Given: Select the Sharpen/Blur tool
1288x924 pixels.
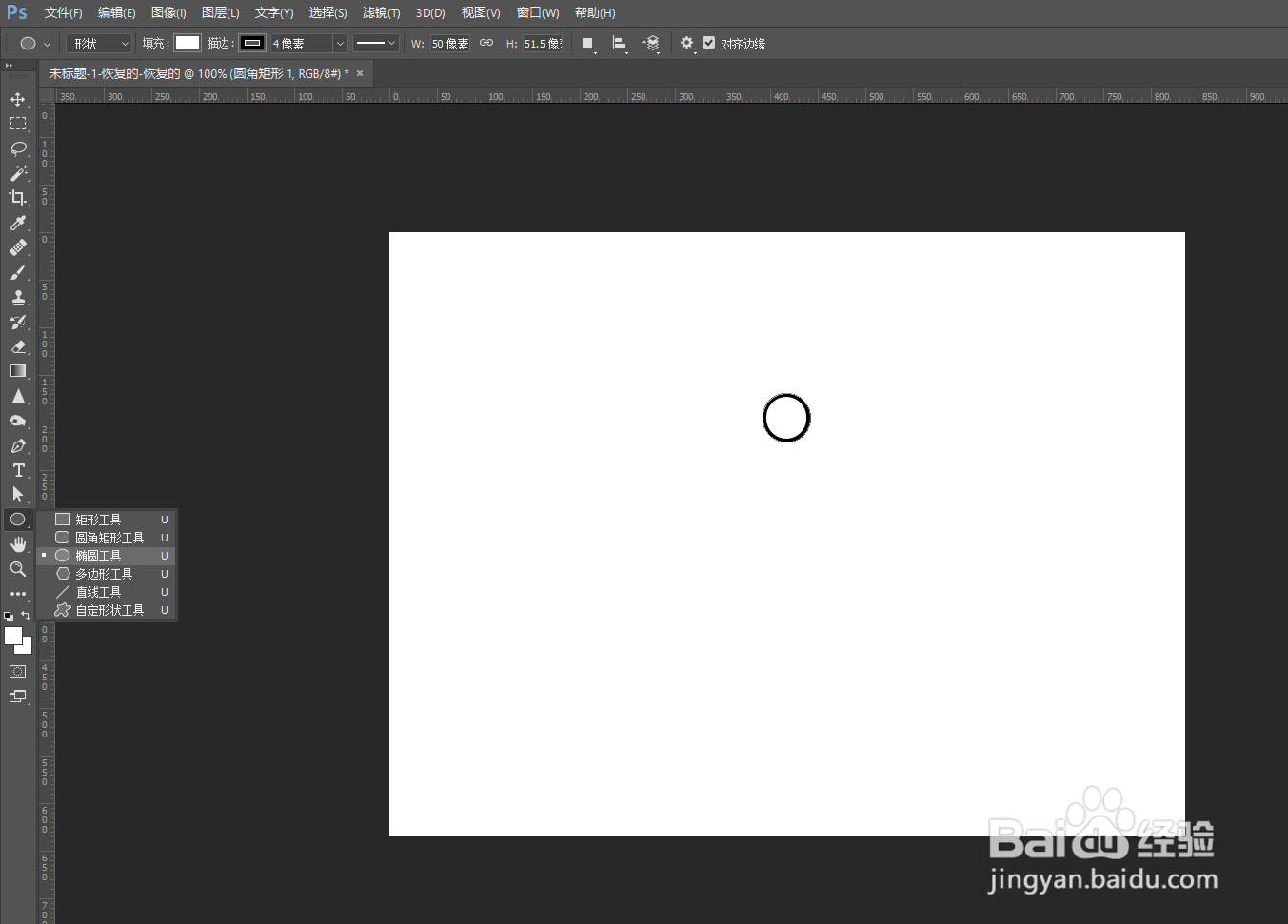Looking at the screenshot, I should pos(17,396).
